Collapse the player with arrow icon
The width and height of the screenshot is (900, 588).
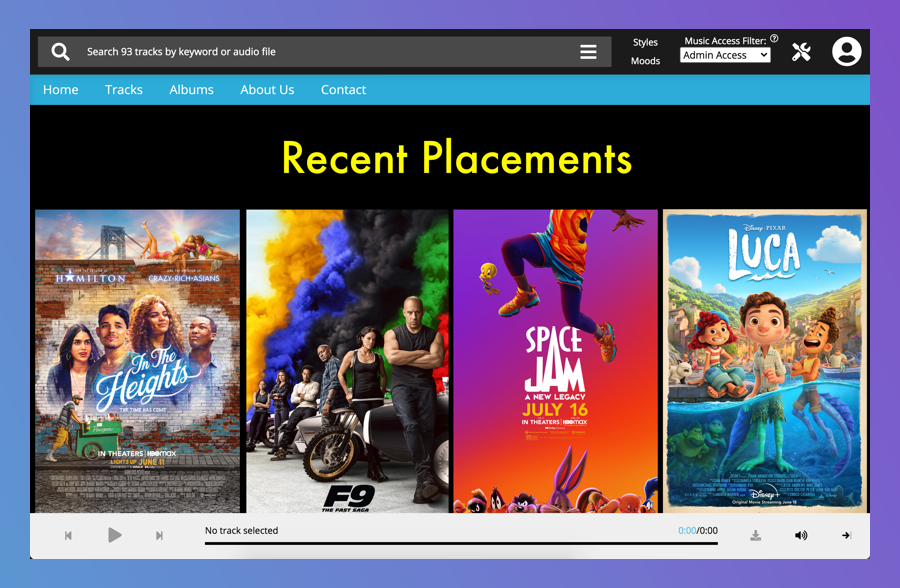[x=846, y=535]
